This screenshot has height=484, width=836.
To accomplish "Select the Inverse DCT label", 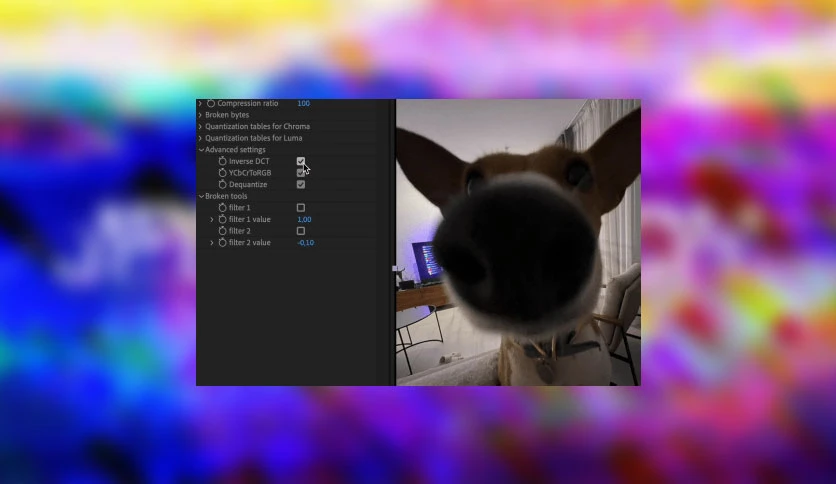I will 249,161.
